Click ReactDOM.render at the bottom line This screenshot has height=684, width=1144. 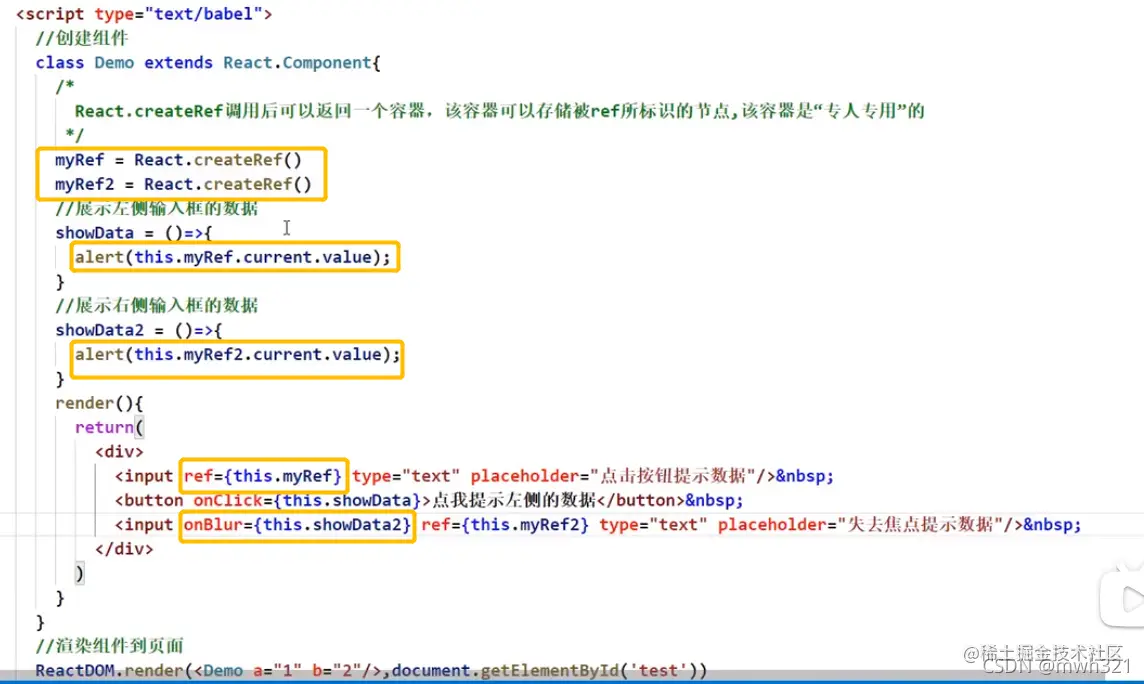[109, 670]
